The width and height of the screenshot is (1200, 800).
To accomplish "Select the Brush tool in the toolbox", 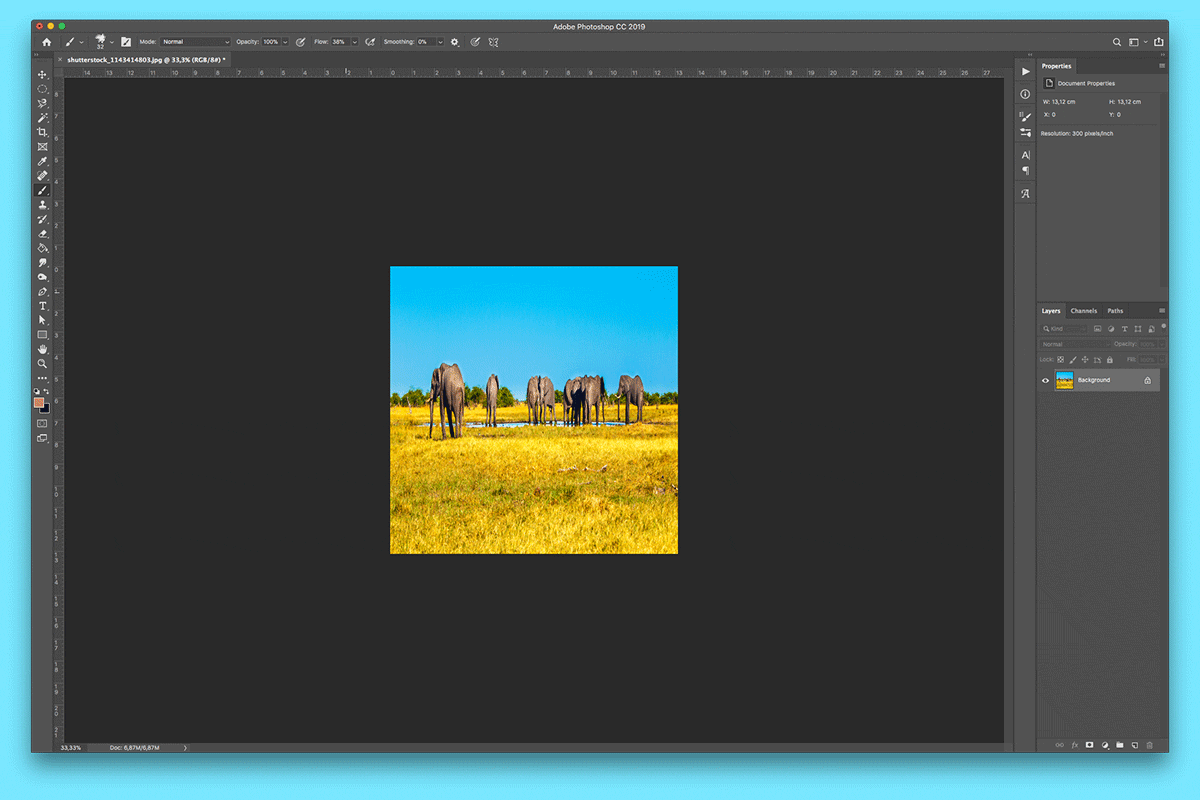I will (x=42, y=190).
